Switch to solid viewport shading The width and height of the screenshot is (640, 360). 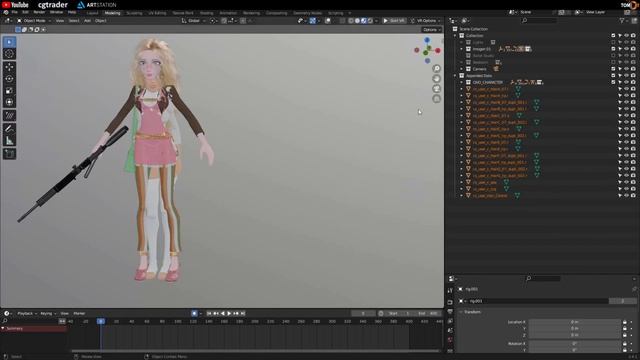tap(357, 20)
